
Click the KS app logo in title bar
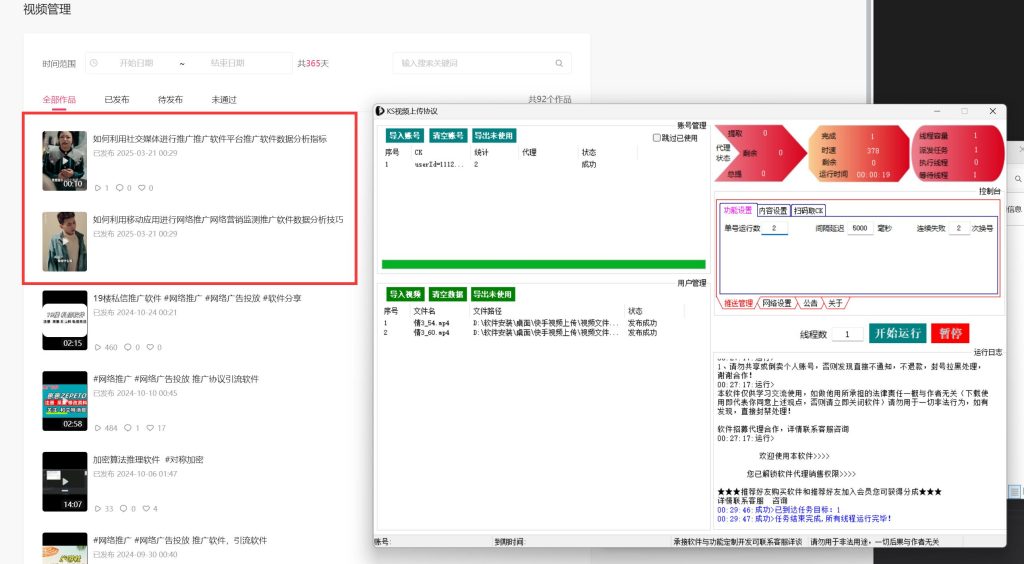pos(380,111)
